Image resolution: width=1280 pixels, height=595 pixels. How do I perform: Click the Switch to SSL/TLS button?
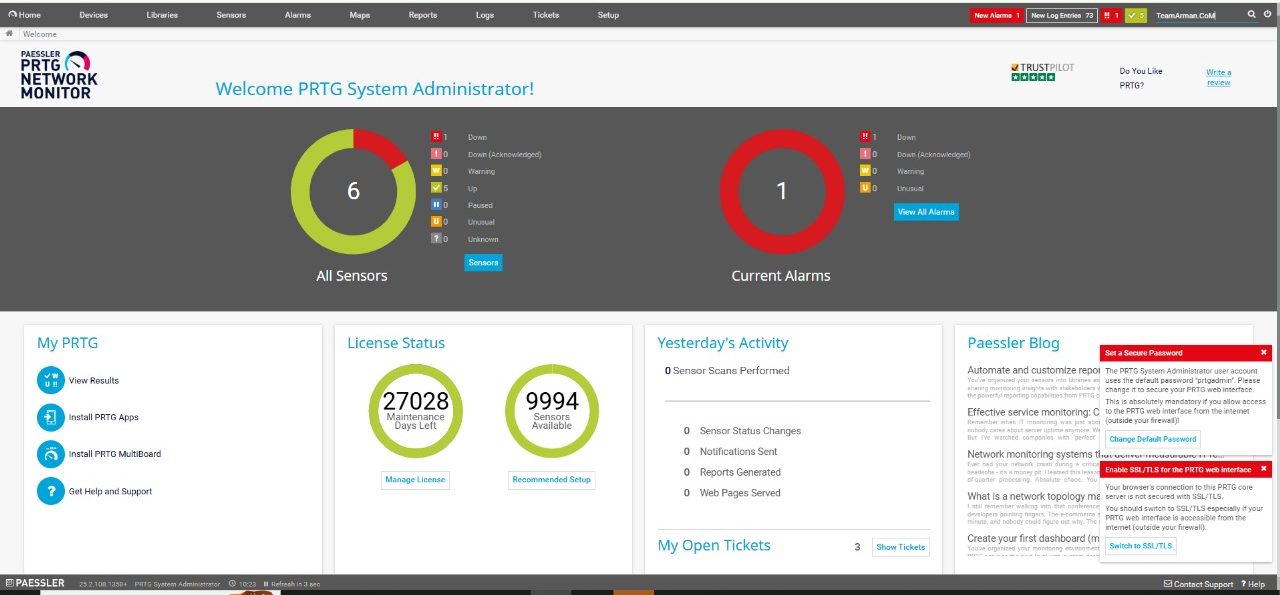click(x=1141, y=546)
